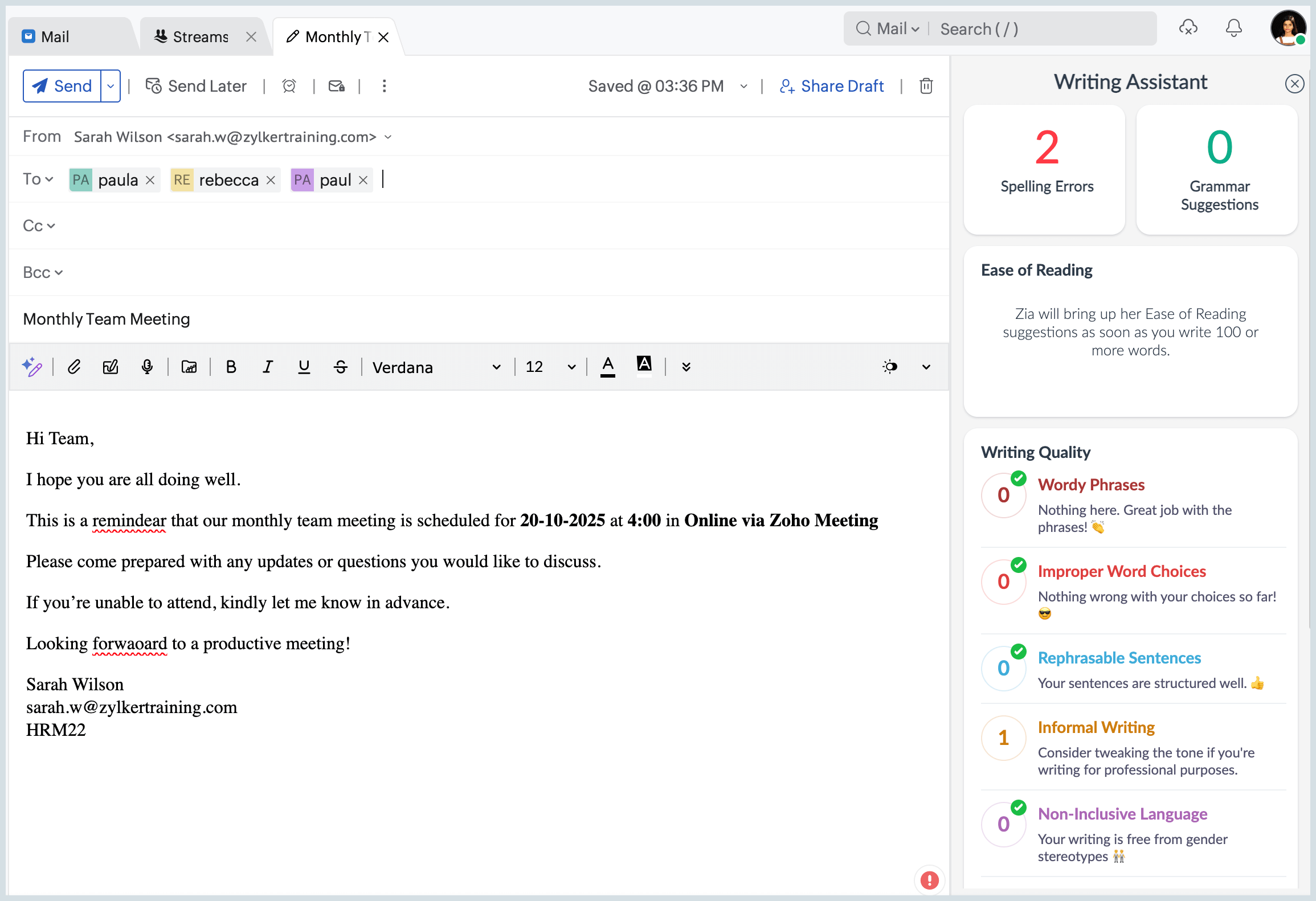
Task: Toggle strikethrough formatting
Action: [341, 367]
